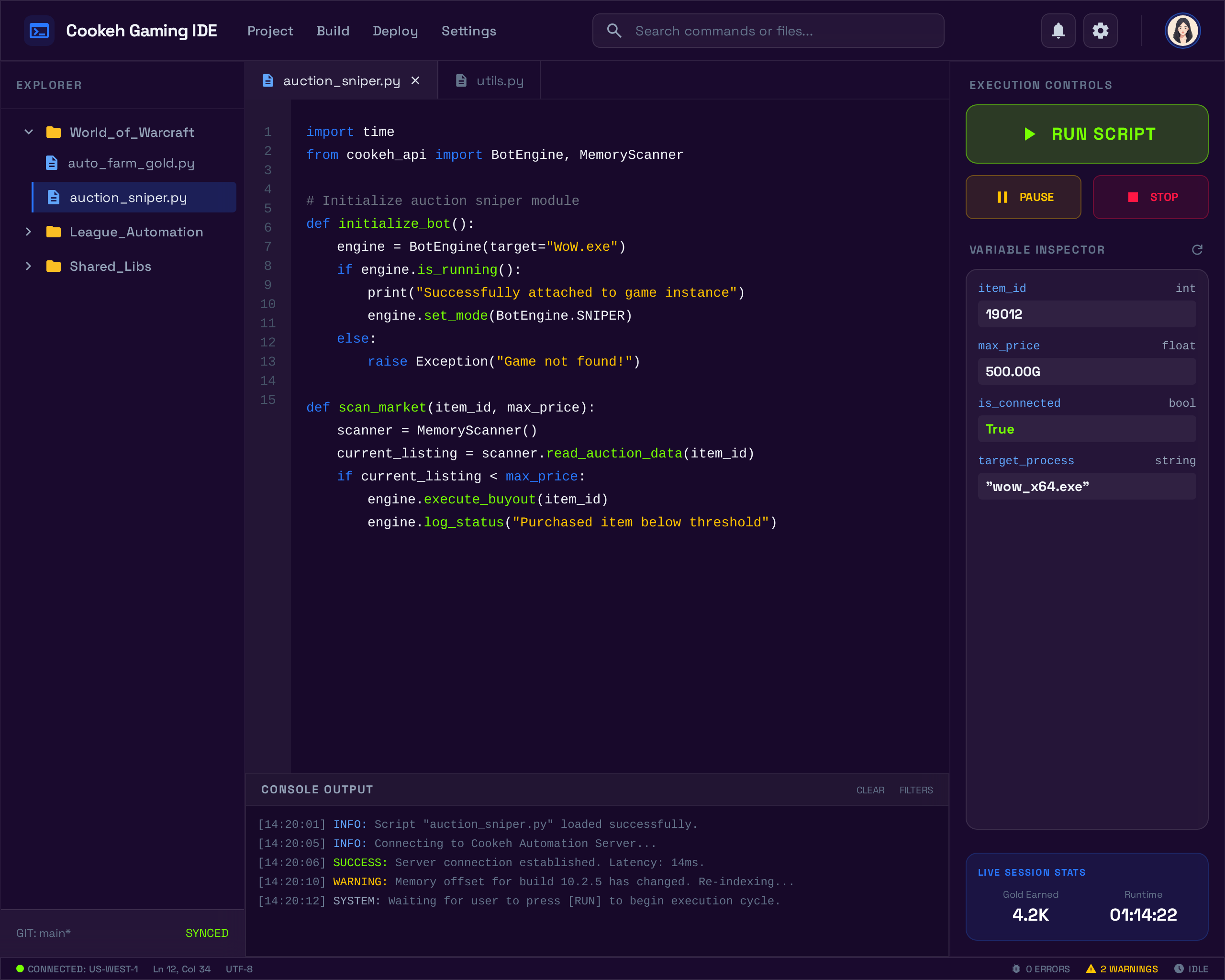Collapse the World_of_Warcraft folder
The height and width of the screenshot is (980, 1225).
click(29, 133)
